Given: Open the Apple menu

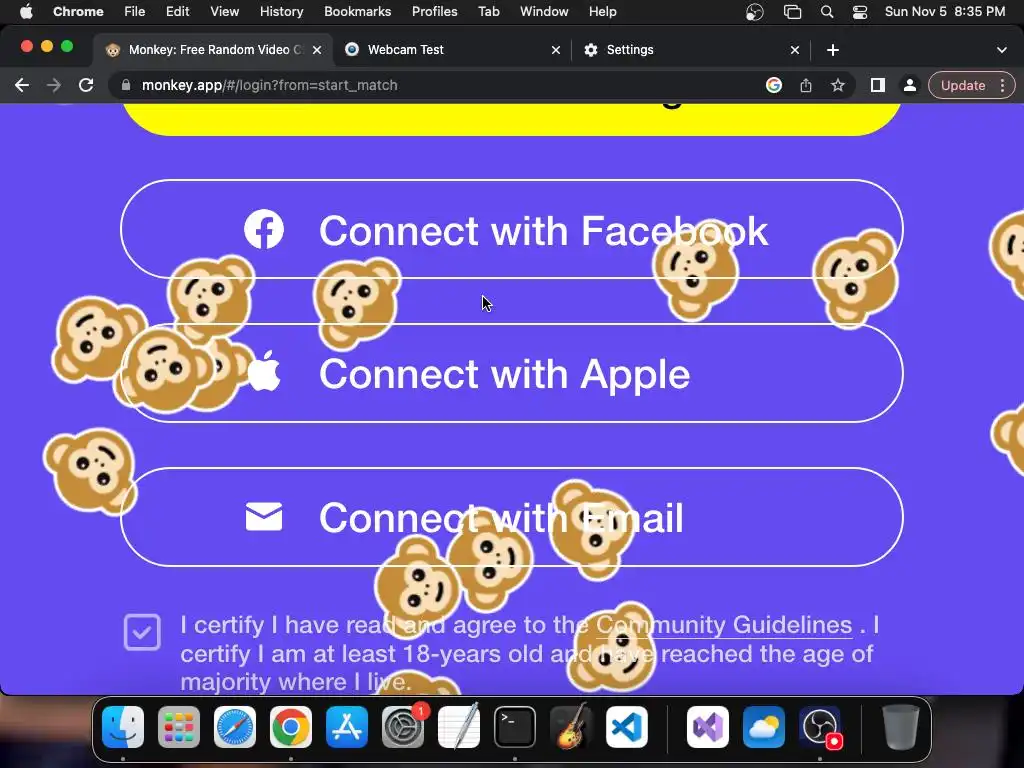Looking at the screenshot, I should click(26, 12).
